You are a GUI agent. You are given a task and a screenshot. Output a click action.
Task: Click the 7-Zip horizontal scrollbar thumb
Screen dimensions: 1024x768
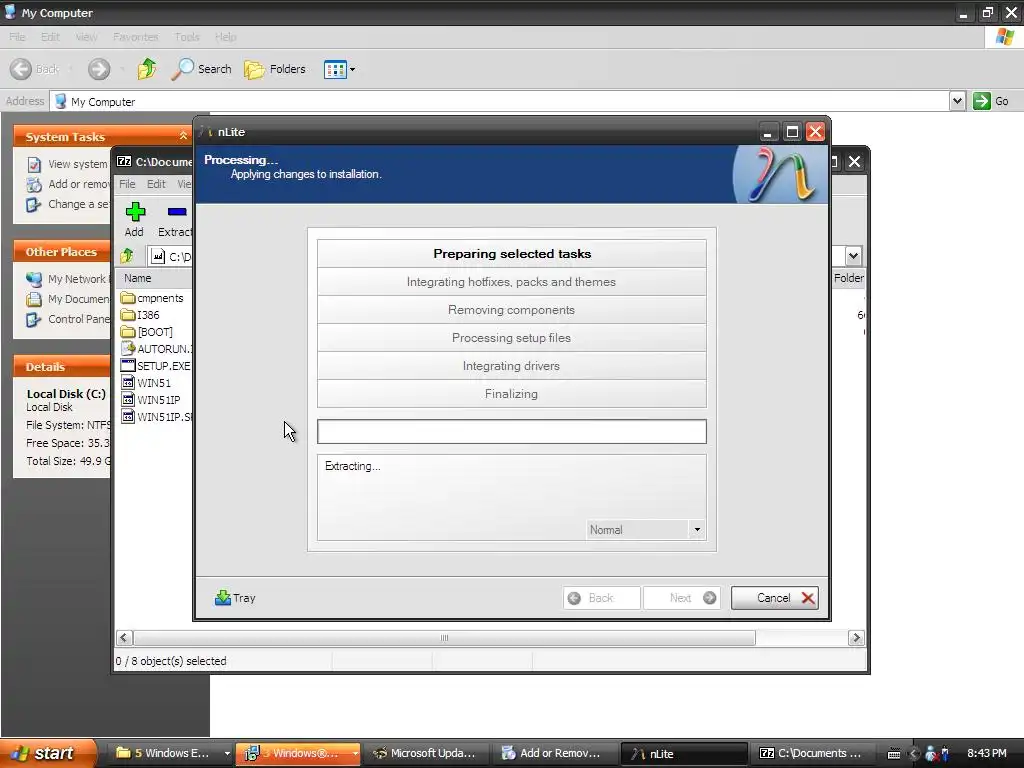pyautogui.click(x=444, y=637)
